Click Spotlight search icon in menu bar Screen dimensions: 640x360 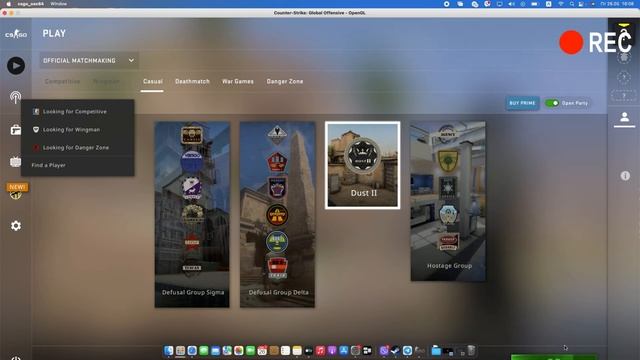pyautogui.click(x=572, y=4)
